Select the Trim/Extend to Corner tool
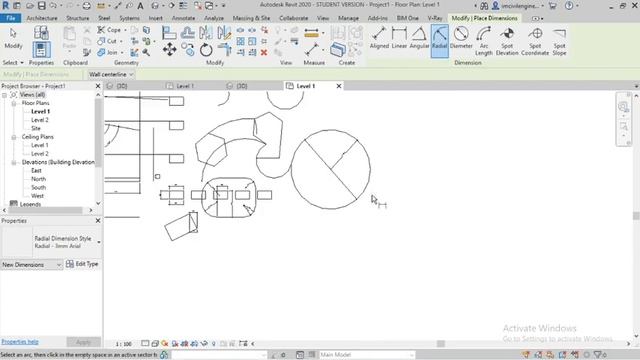The width and height of the screenshot is (640, 360). pyautogui.click(x=224, y=50)
